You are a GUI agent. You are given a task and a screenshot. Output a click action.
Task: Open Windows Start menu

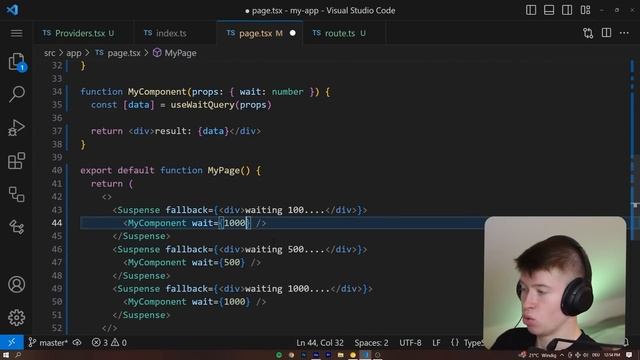click(6, 355)
